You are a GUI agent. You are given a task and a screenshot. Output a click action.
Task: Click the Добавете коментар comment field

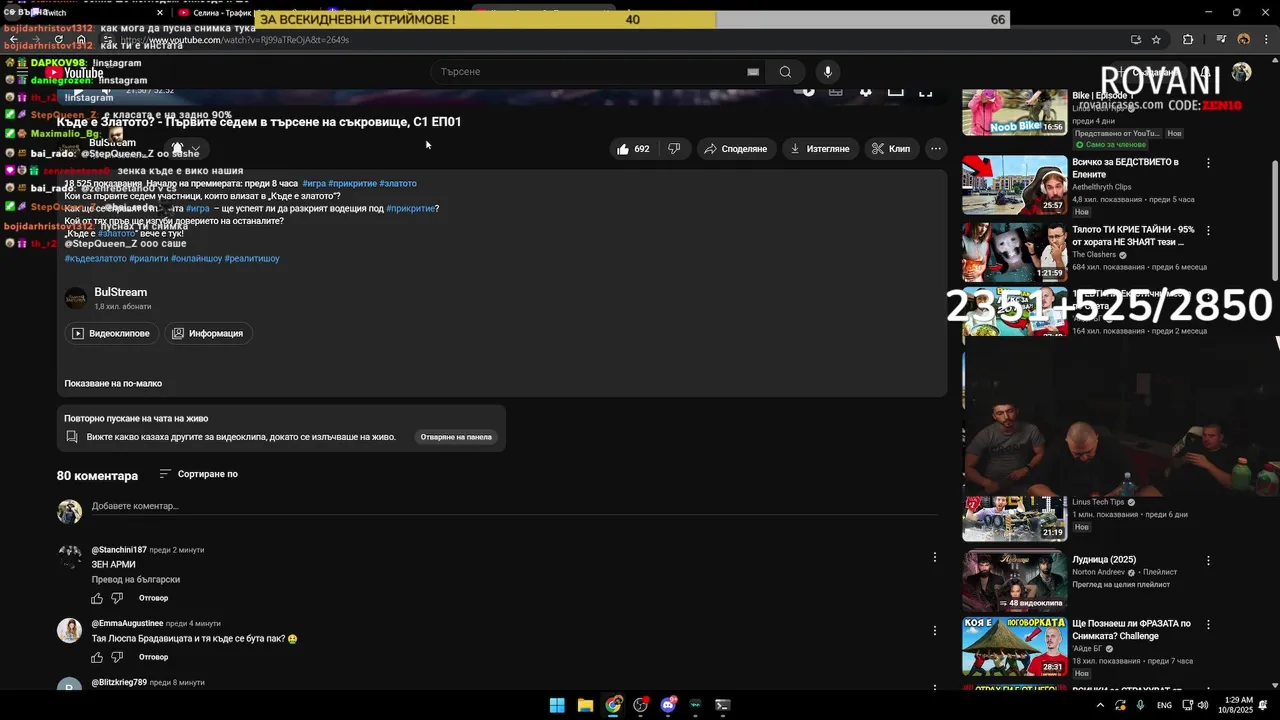tap(514, 507)
